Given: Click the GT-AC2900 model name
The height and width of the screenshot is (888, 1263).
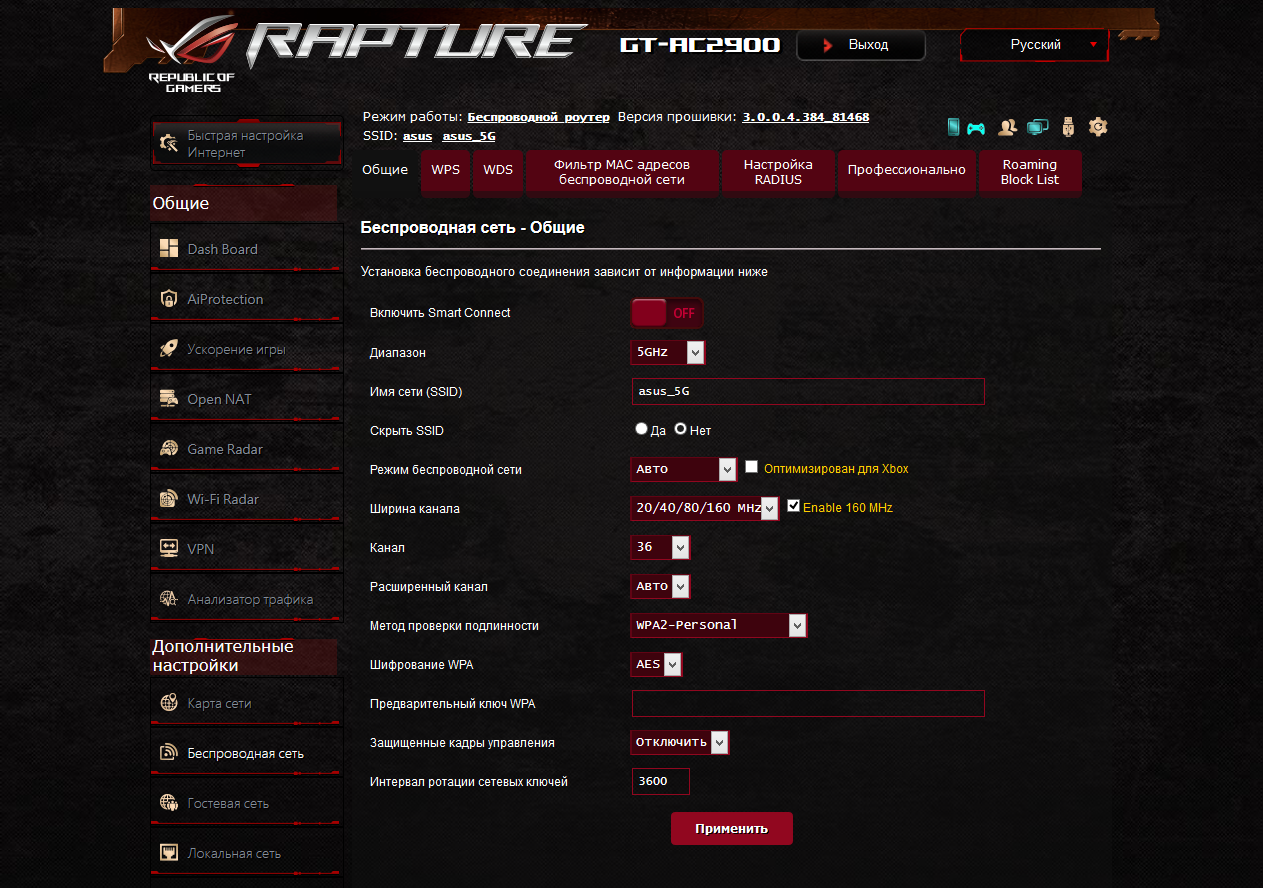Looking at the screenshot, I should (x=700, y=45).
